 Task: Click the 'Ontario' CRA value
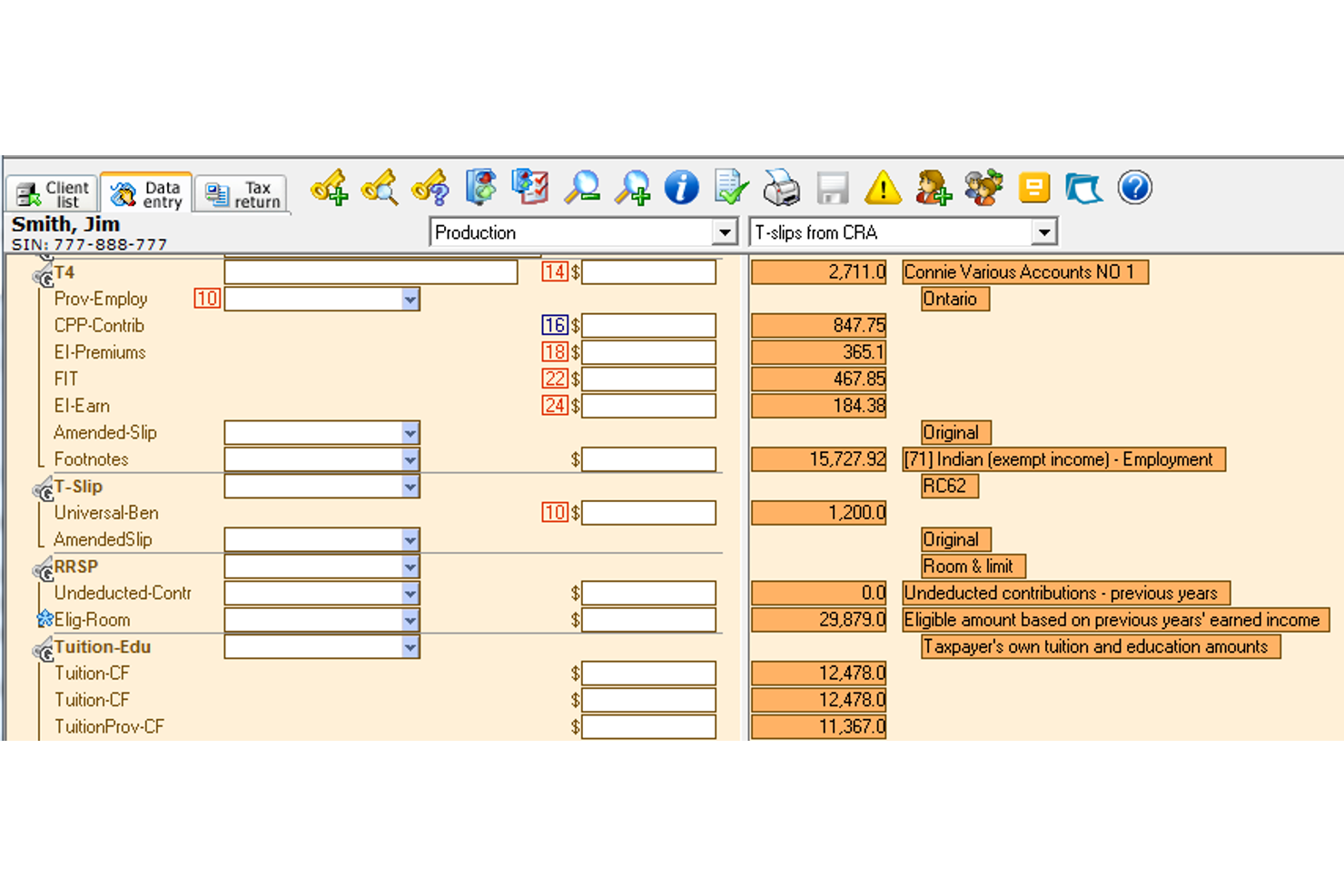pos(955,299)
